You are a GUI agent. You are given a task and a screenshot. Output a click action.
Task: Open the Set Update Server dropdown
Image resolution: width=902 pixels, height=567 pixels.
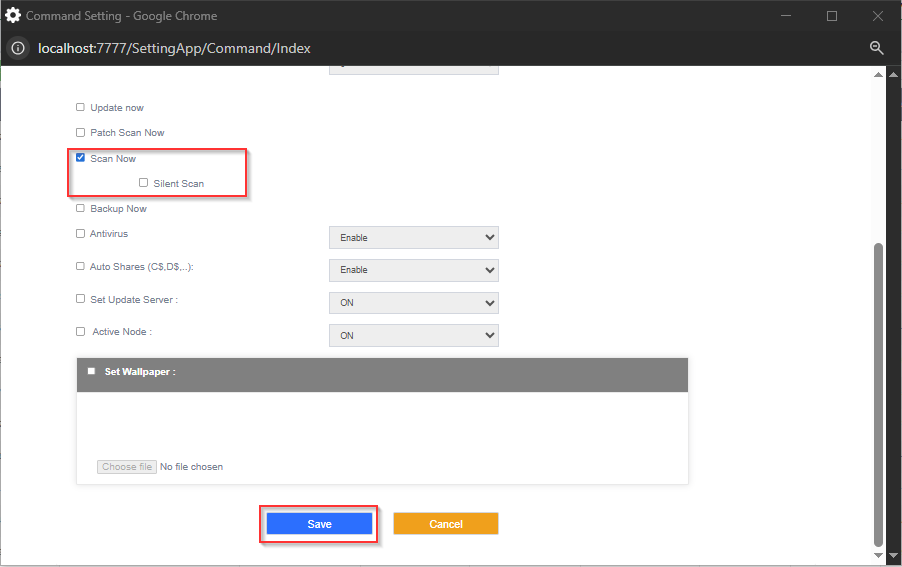413,303
